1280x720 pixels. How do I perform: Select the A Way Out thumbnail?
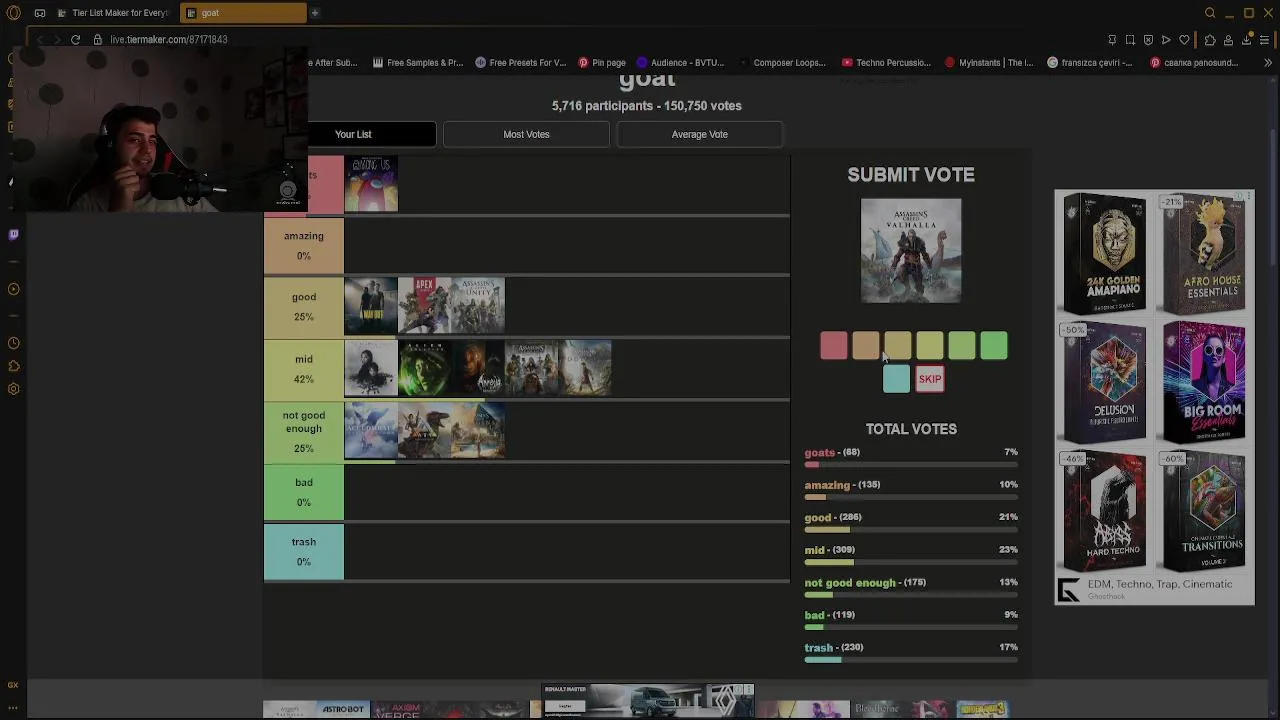(x=371, y=306)
